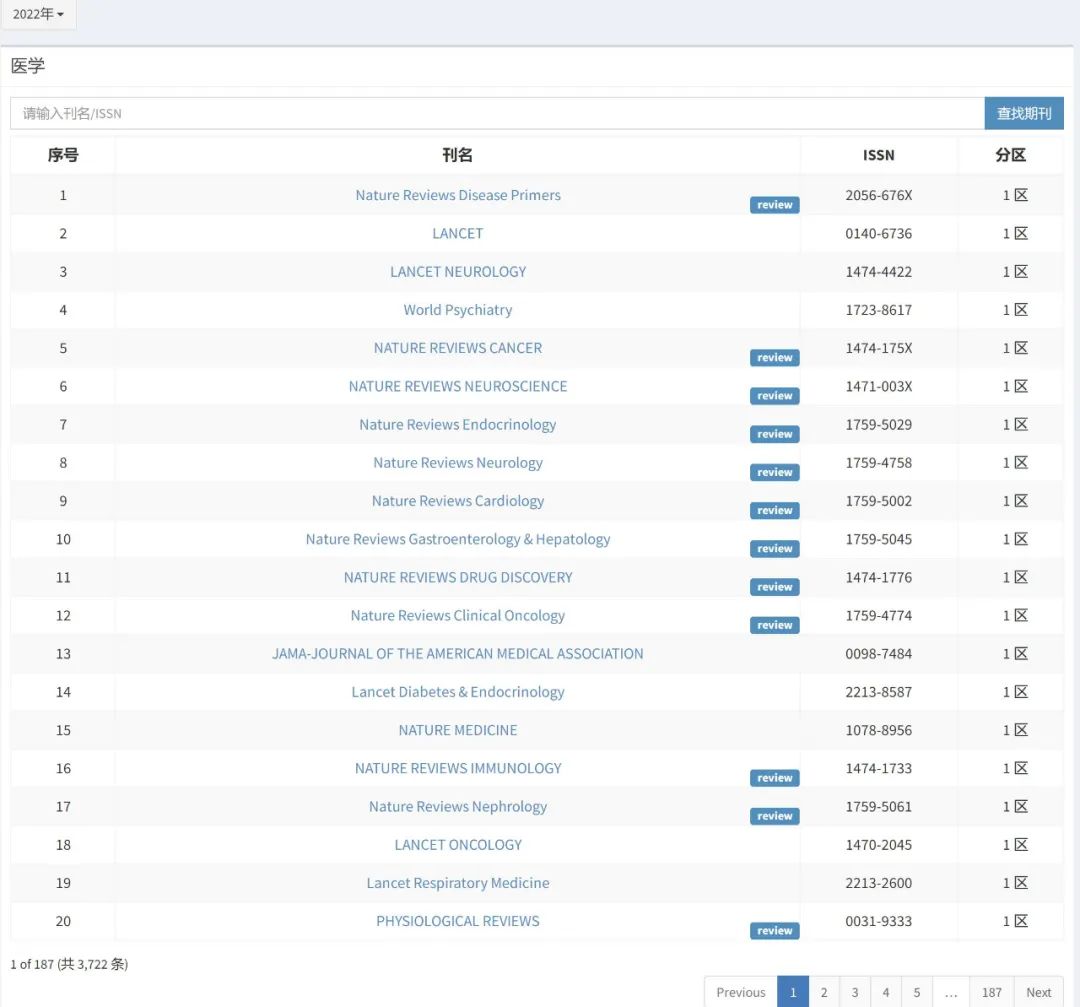The image size is (1080, 1007).
Task: Open JAMA-Journal of the American Medical Association
Action: [x=457, y=654]
